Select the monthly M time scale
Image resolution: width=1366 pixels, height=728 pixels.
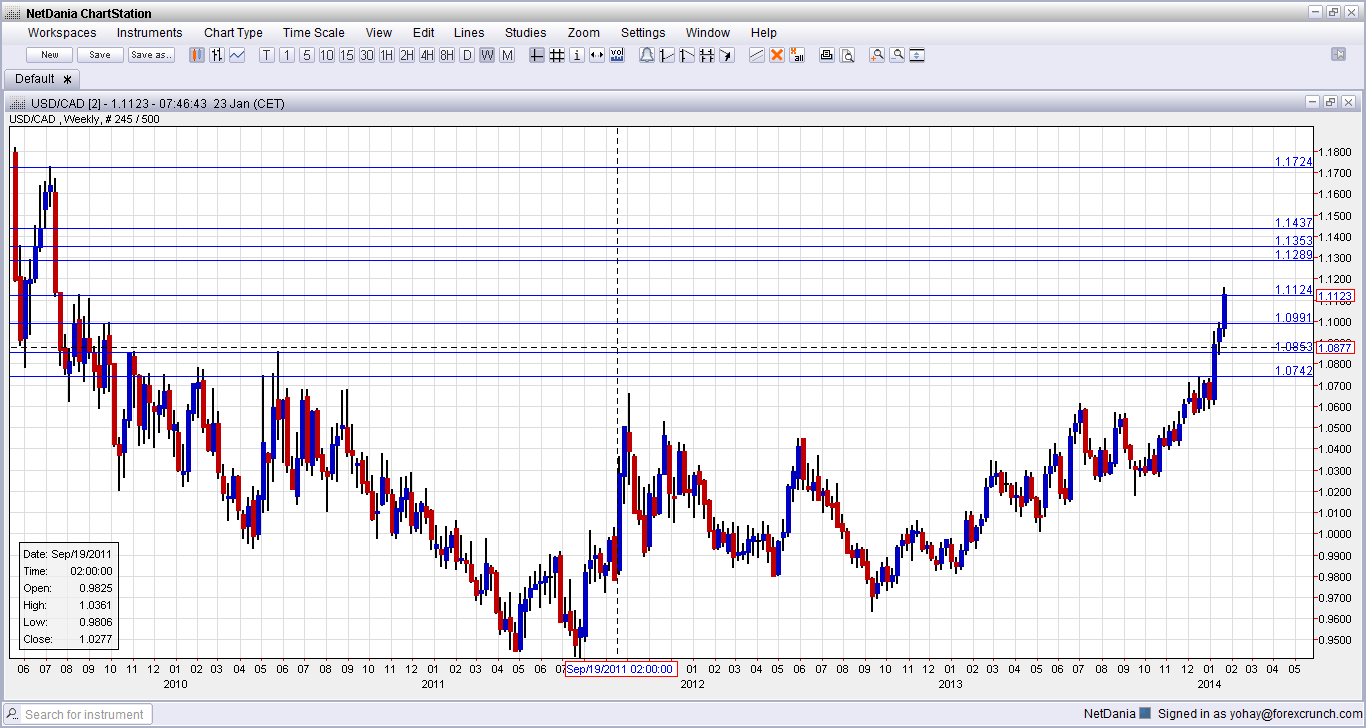[507, 55]
